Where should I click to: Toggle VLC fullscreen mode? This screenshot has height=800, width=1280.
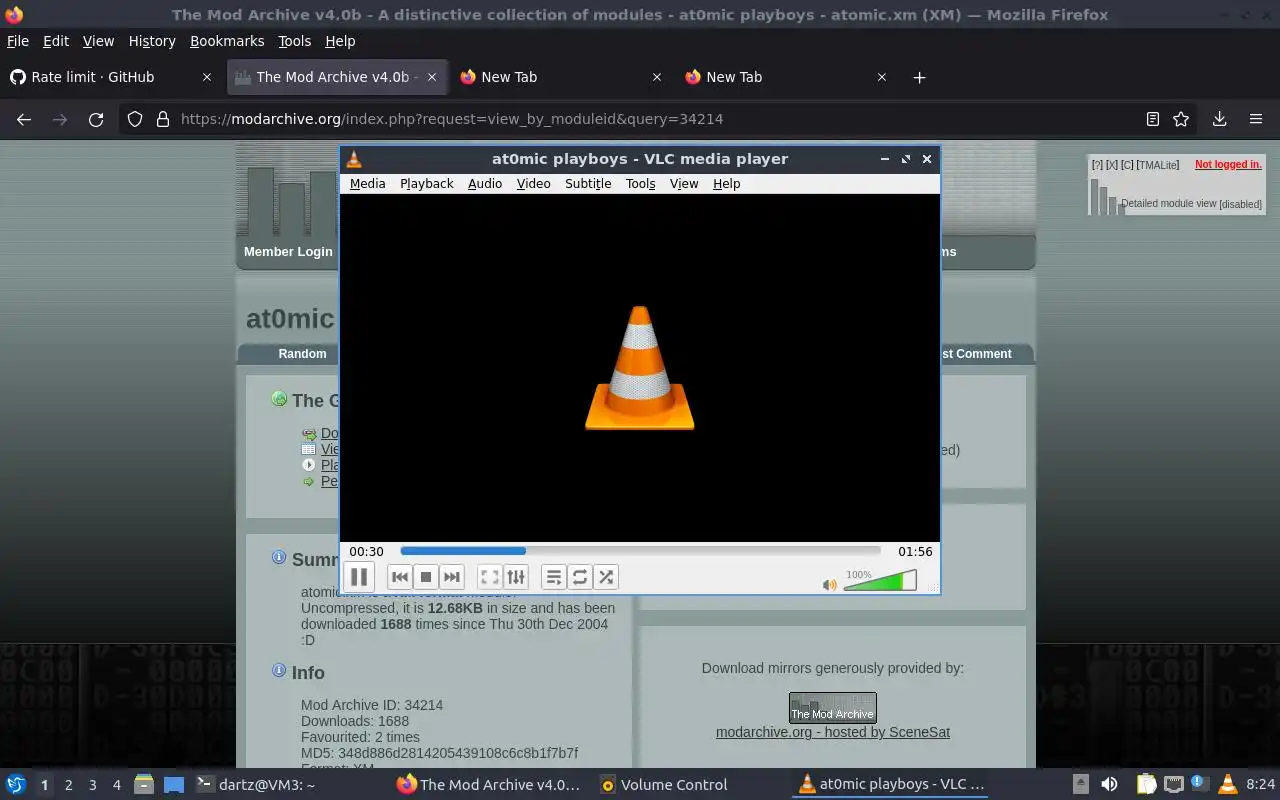click(489, 577)
